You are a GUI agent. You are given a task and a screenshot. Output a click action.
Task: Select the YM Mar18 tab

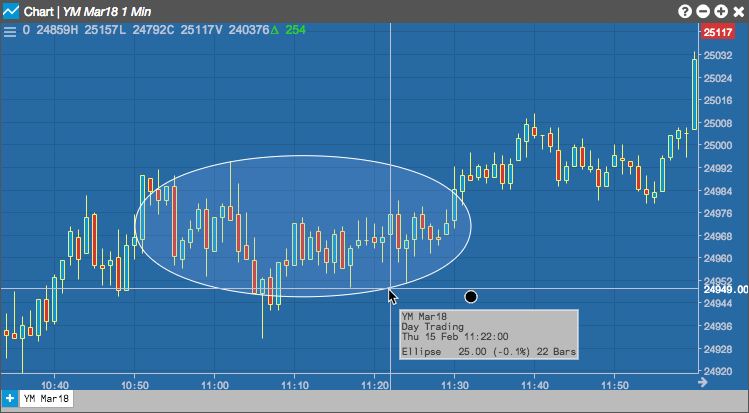coord(46,398)
